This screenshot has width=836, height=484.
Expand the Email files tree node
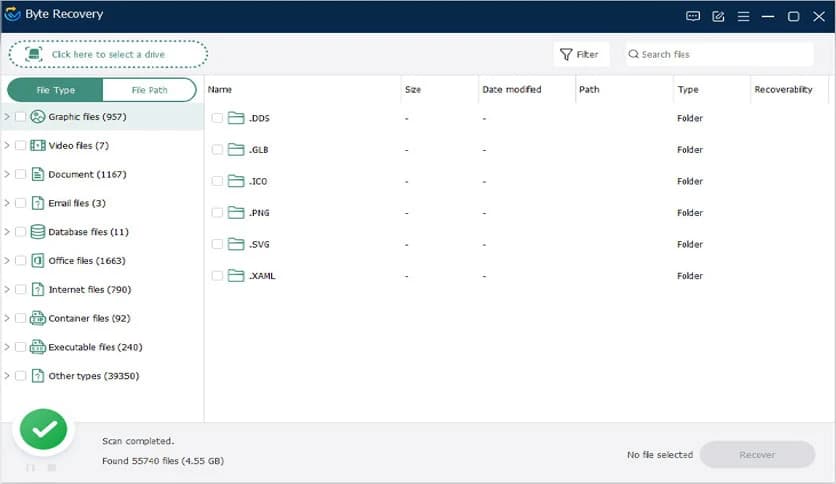coord(7,203)
